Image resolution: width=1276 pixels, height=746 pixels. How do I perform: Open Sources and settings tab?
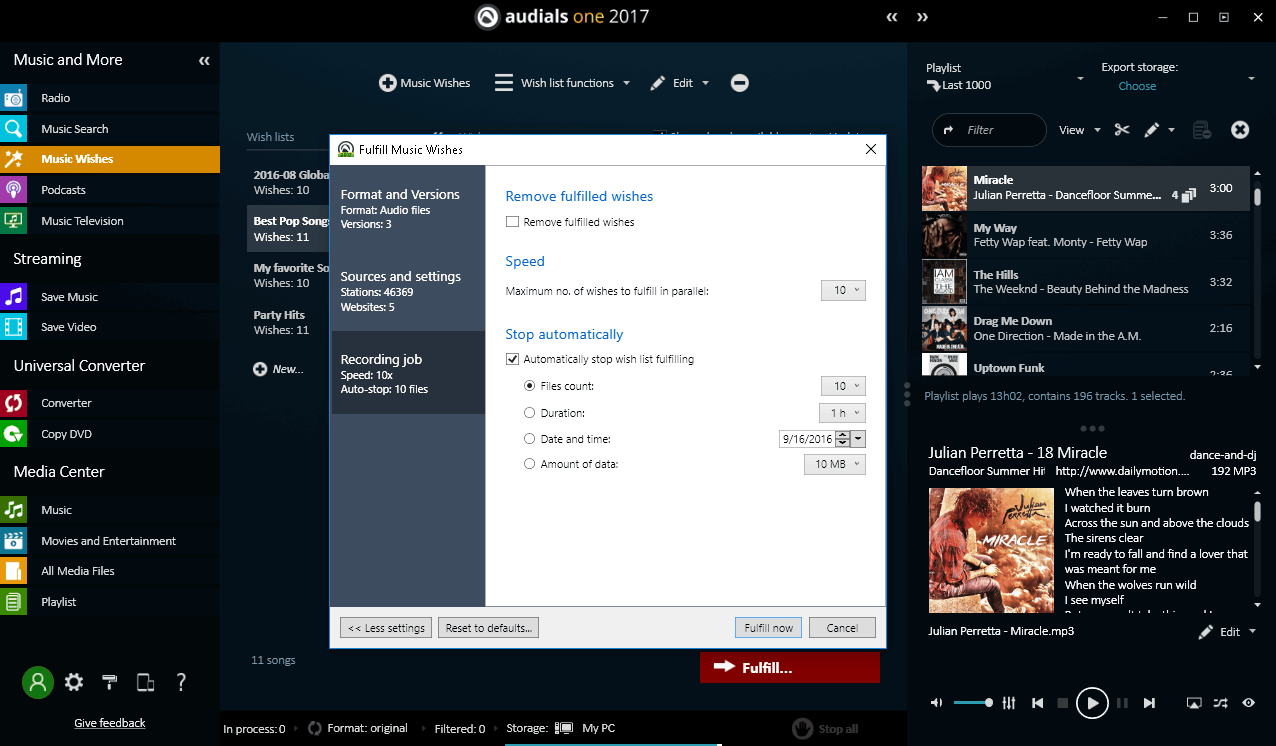(407, 290)
